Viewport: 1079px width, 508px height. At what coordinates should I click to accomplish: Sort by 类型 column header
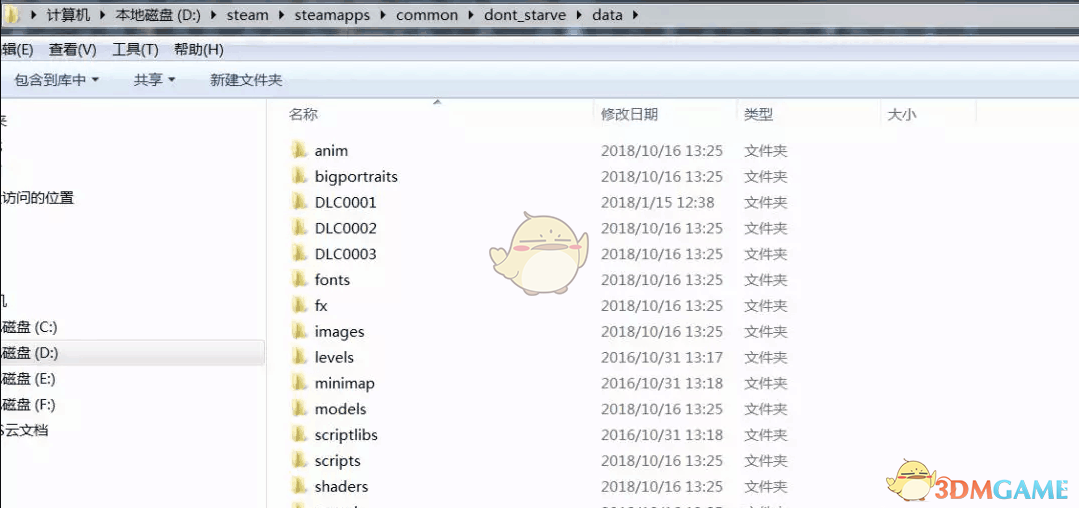point(758,115)
